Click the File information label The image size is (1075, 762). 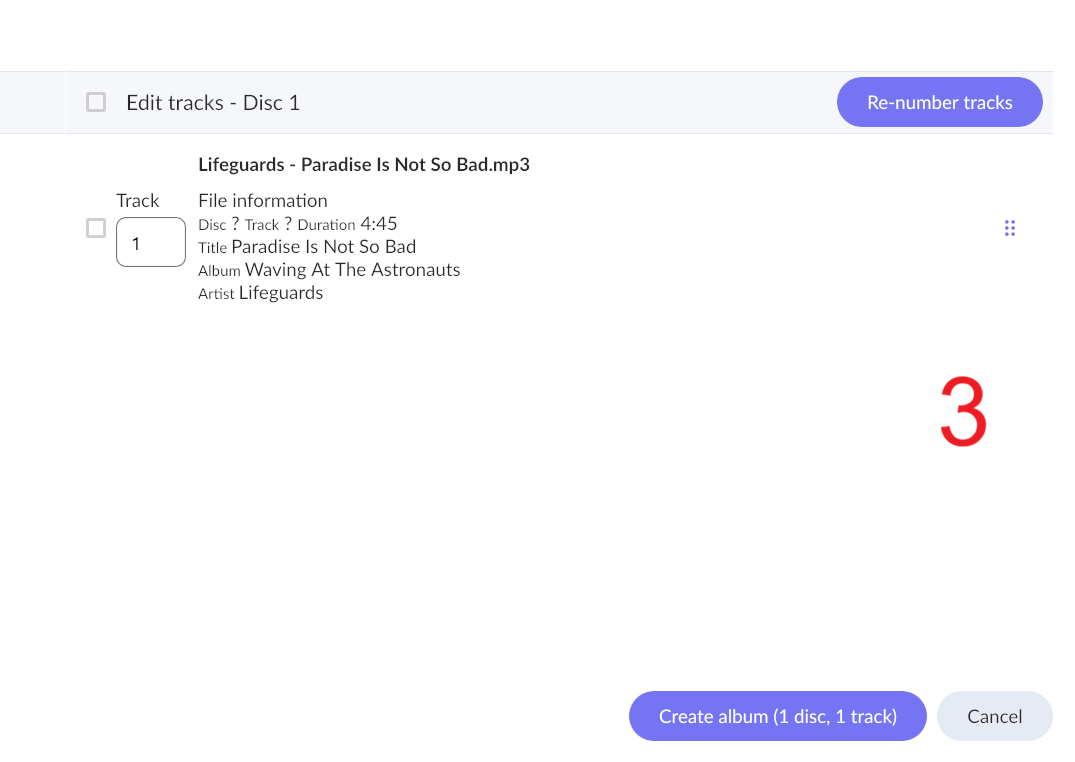tap(263, 200)
